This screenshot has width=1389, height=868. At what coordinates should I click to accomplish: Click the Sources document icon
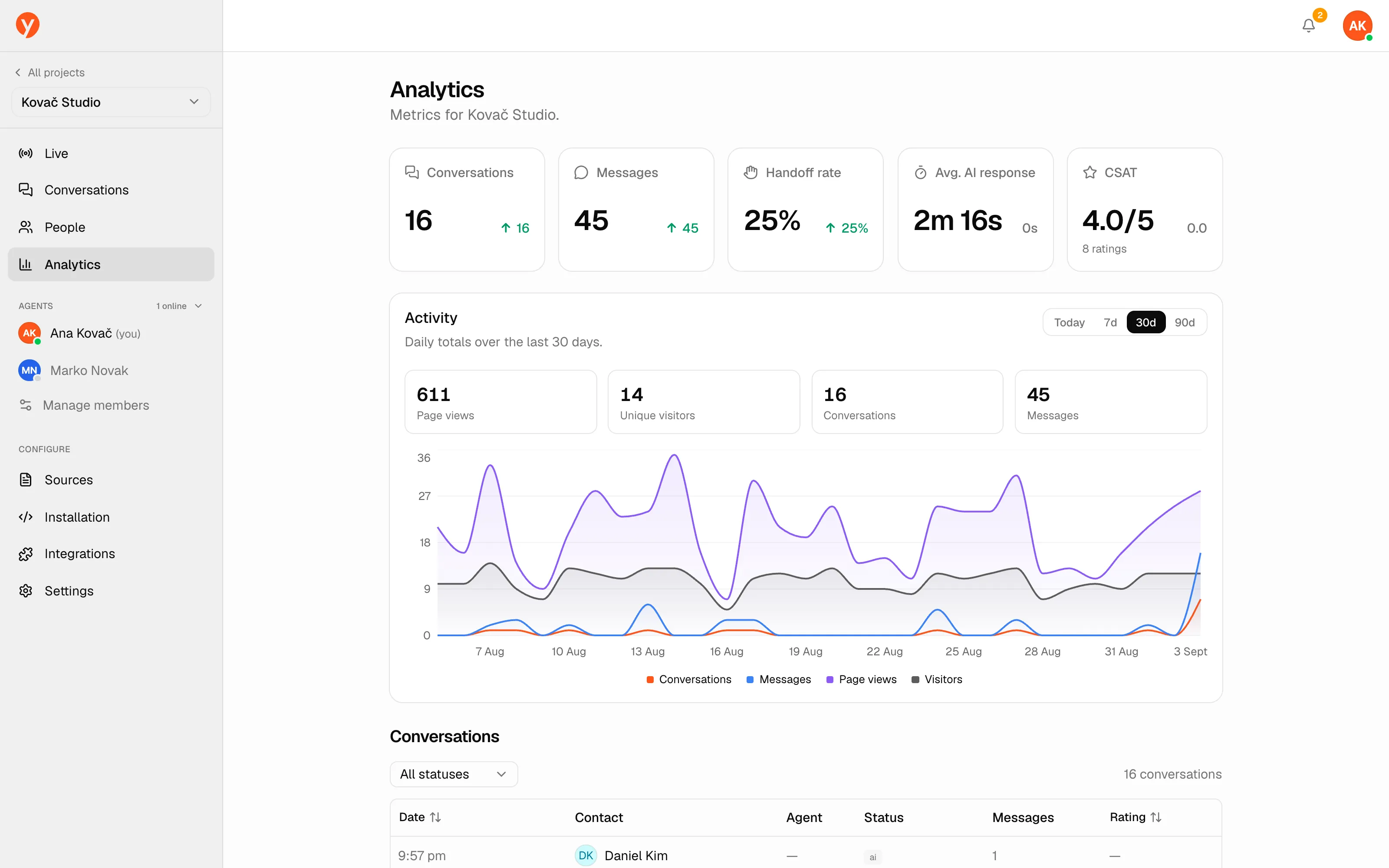point(26,479)
